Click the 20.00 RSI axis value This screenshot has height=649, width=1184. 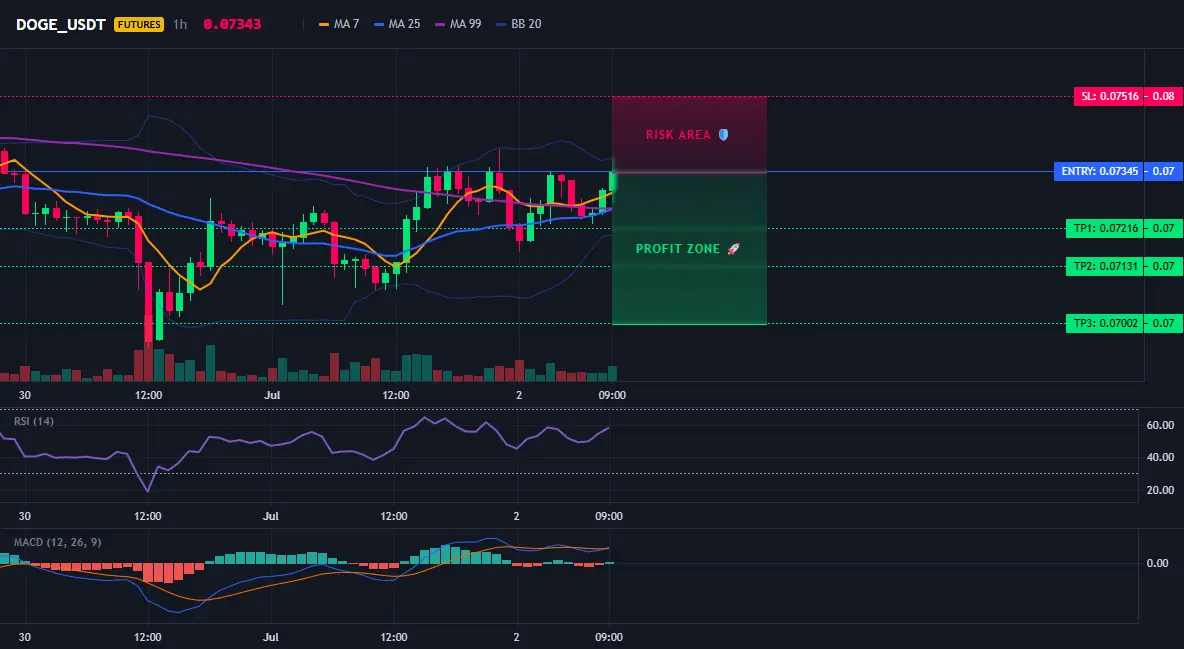1160,490
